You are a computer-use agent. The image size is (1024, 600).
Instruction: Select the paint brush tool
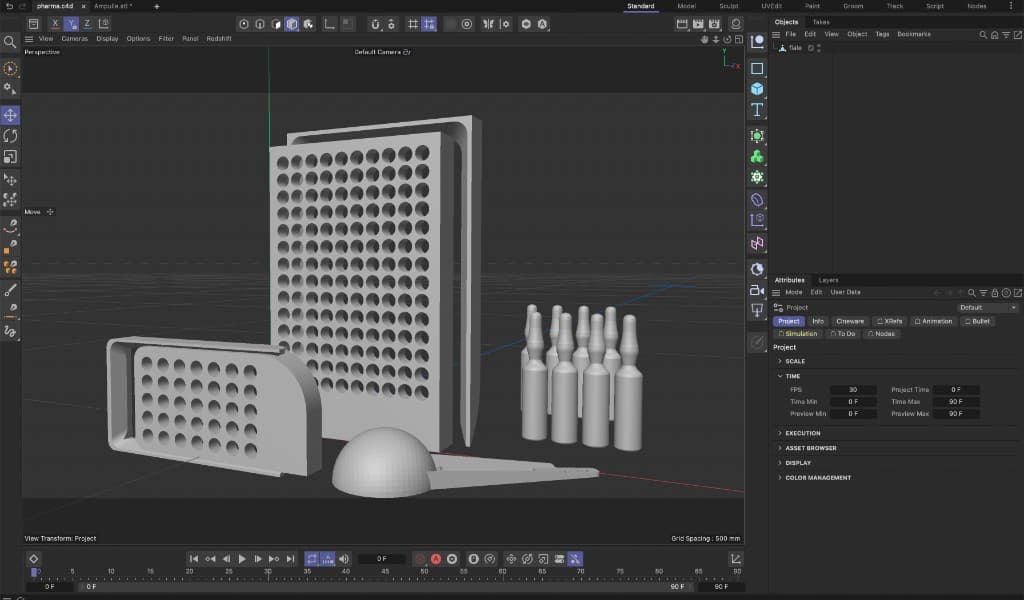click(x=10, y=290)
